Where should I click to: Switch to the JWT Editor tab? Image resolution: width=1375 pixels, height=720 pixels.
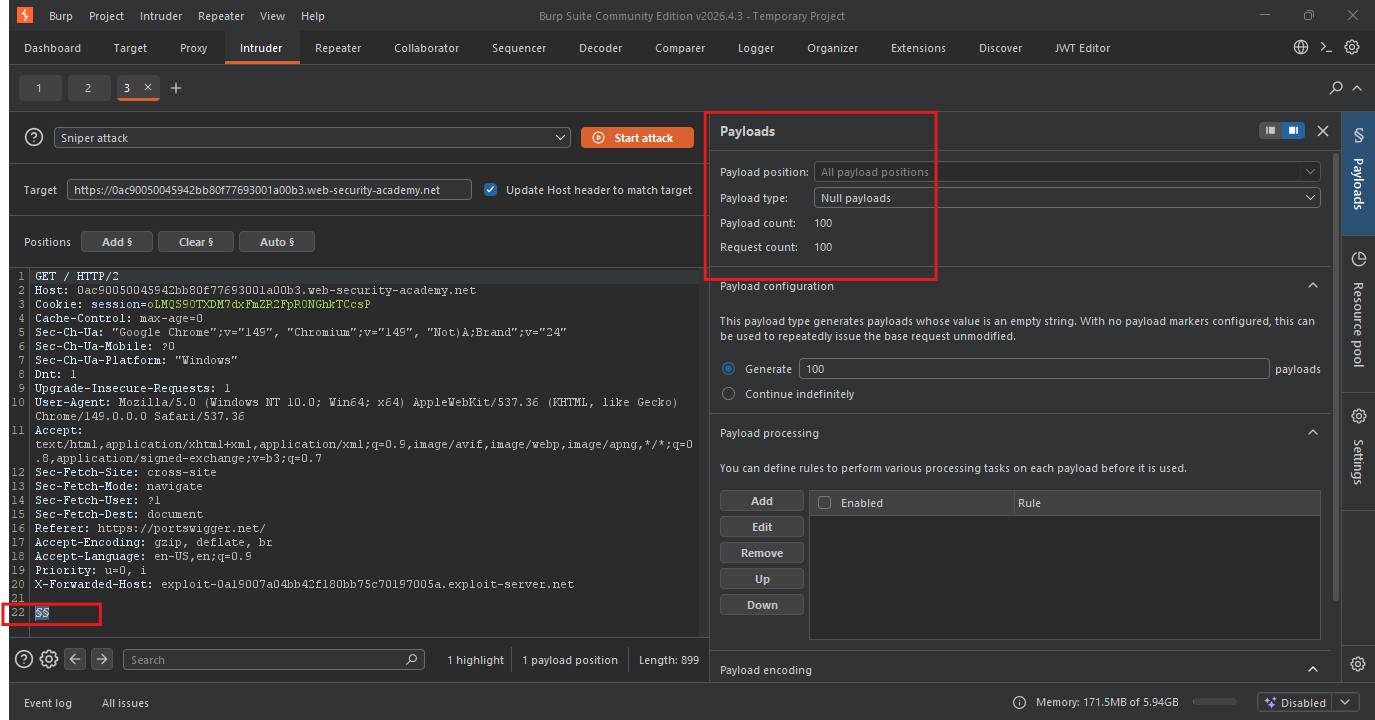1082,48
